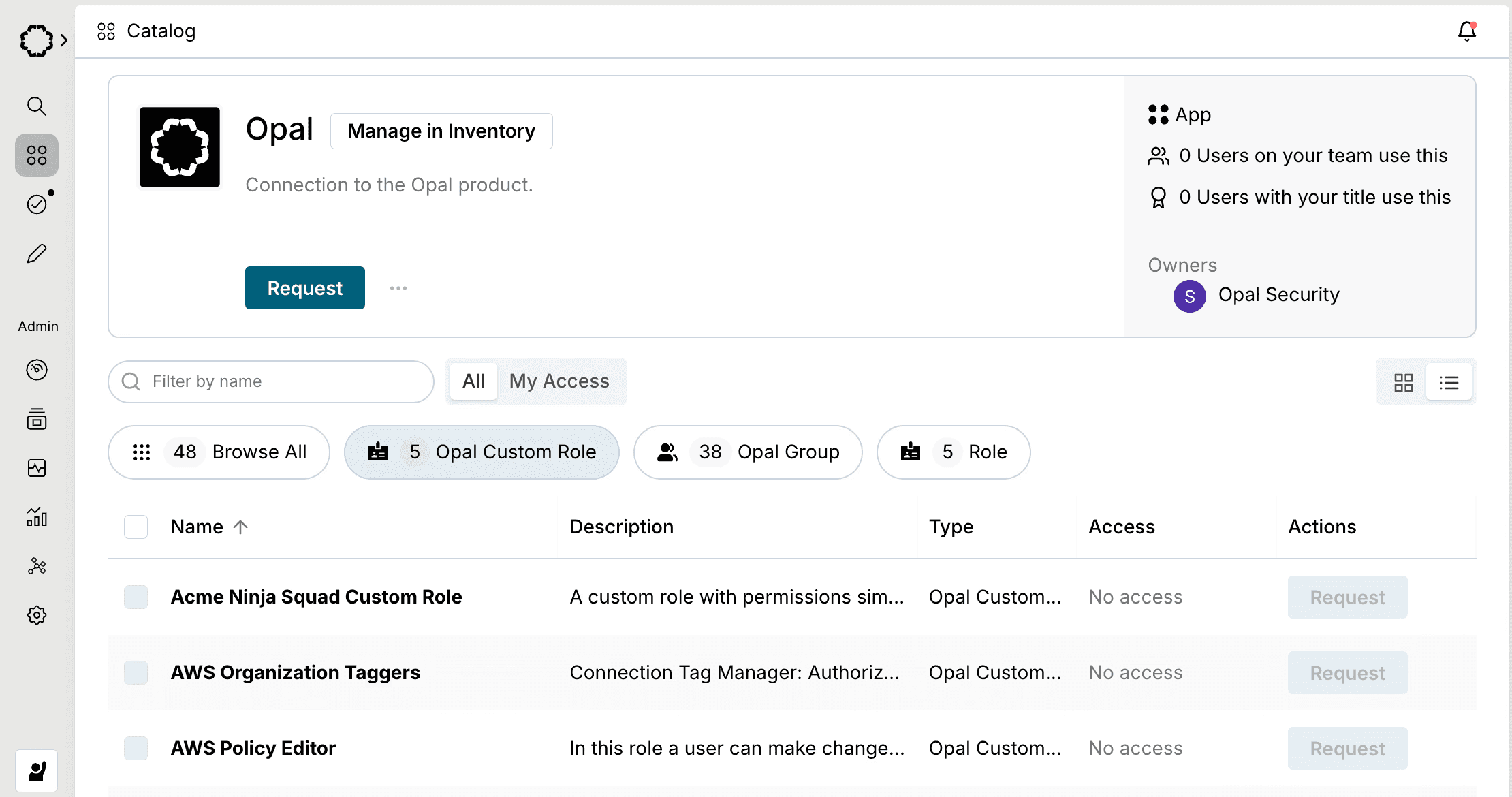Request access for AWS Policy Editor

click(1347, 749)
